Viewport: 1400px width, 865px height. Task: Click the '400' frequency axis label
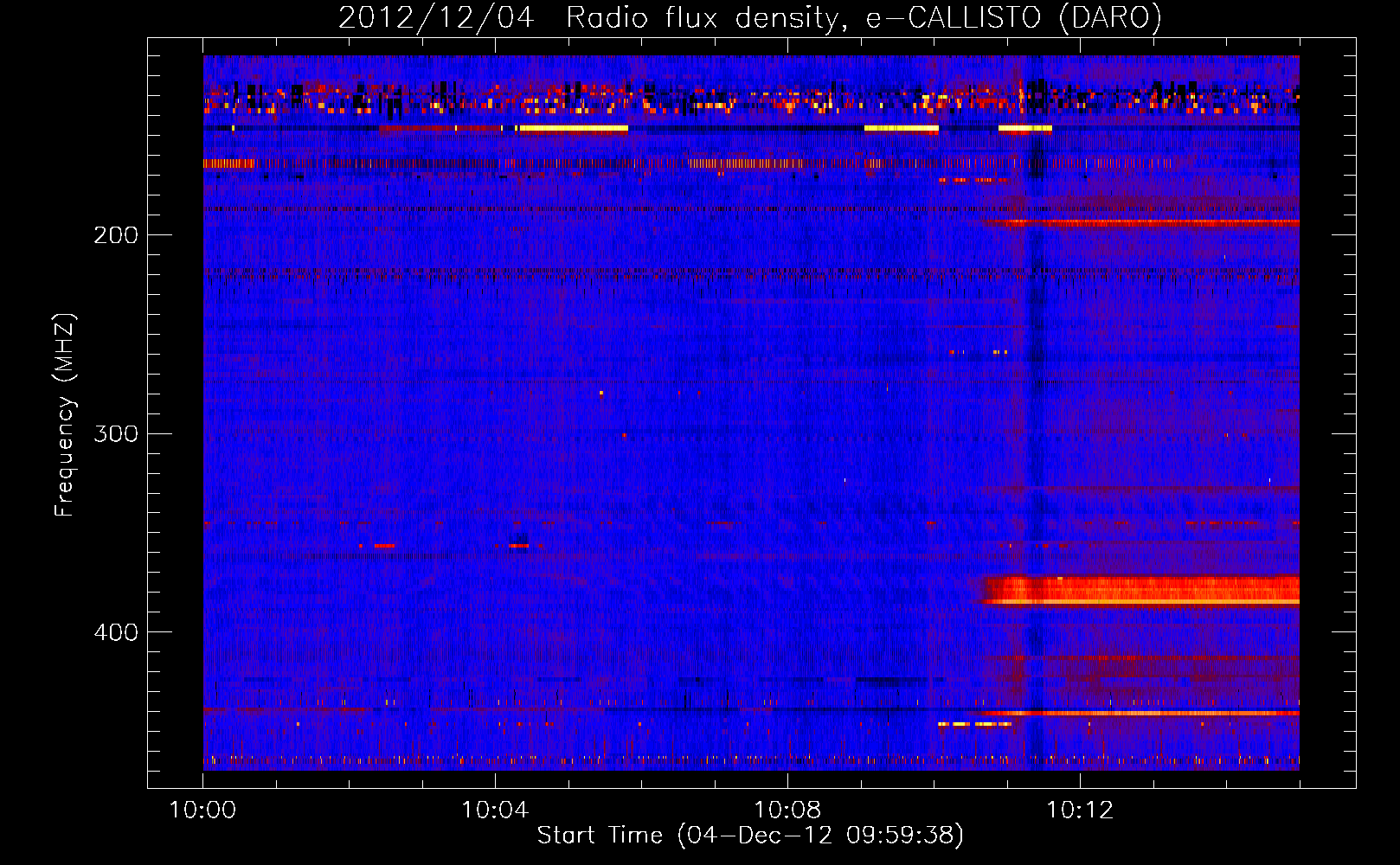pyautogui.click(x=116, y=632)
